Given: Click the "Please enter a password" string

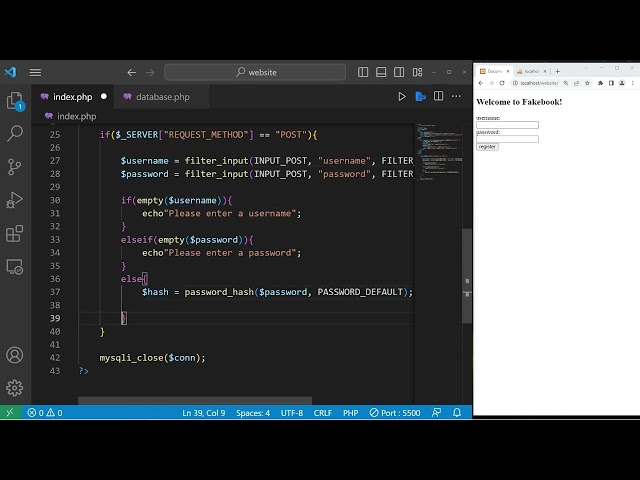Looking at the screenshot, I should coord(230,253).
